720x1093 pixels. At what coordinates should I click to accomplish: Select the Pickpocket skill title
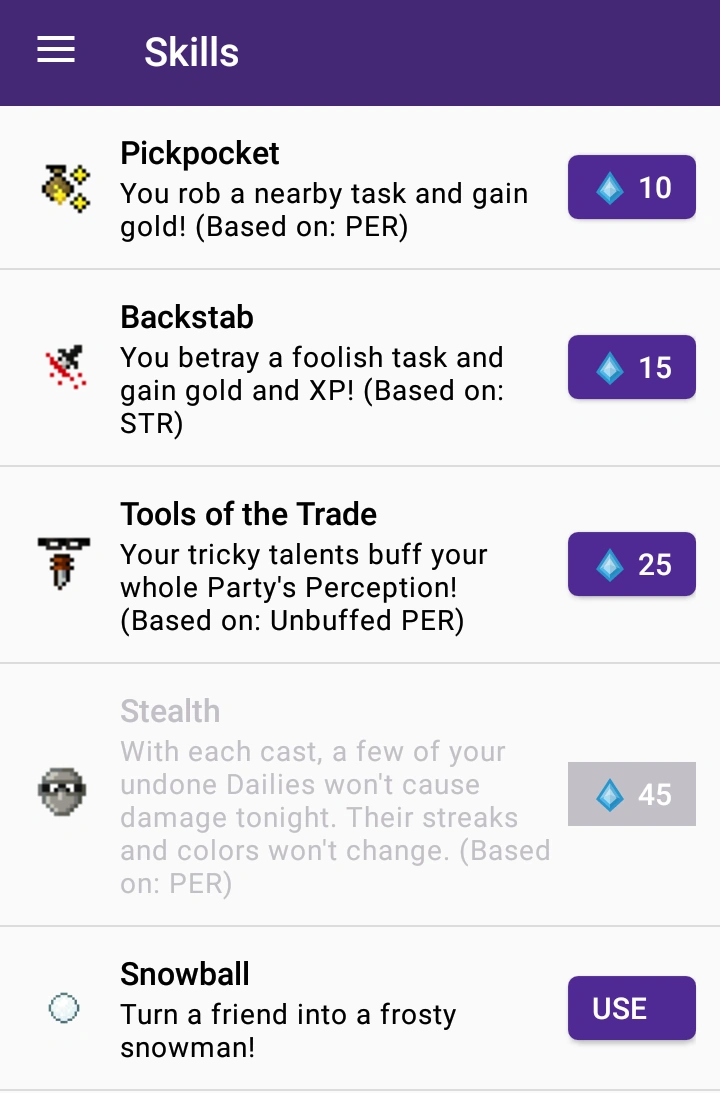(200, 153)
